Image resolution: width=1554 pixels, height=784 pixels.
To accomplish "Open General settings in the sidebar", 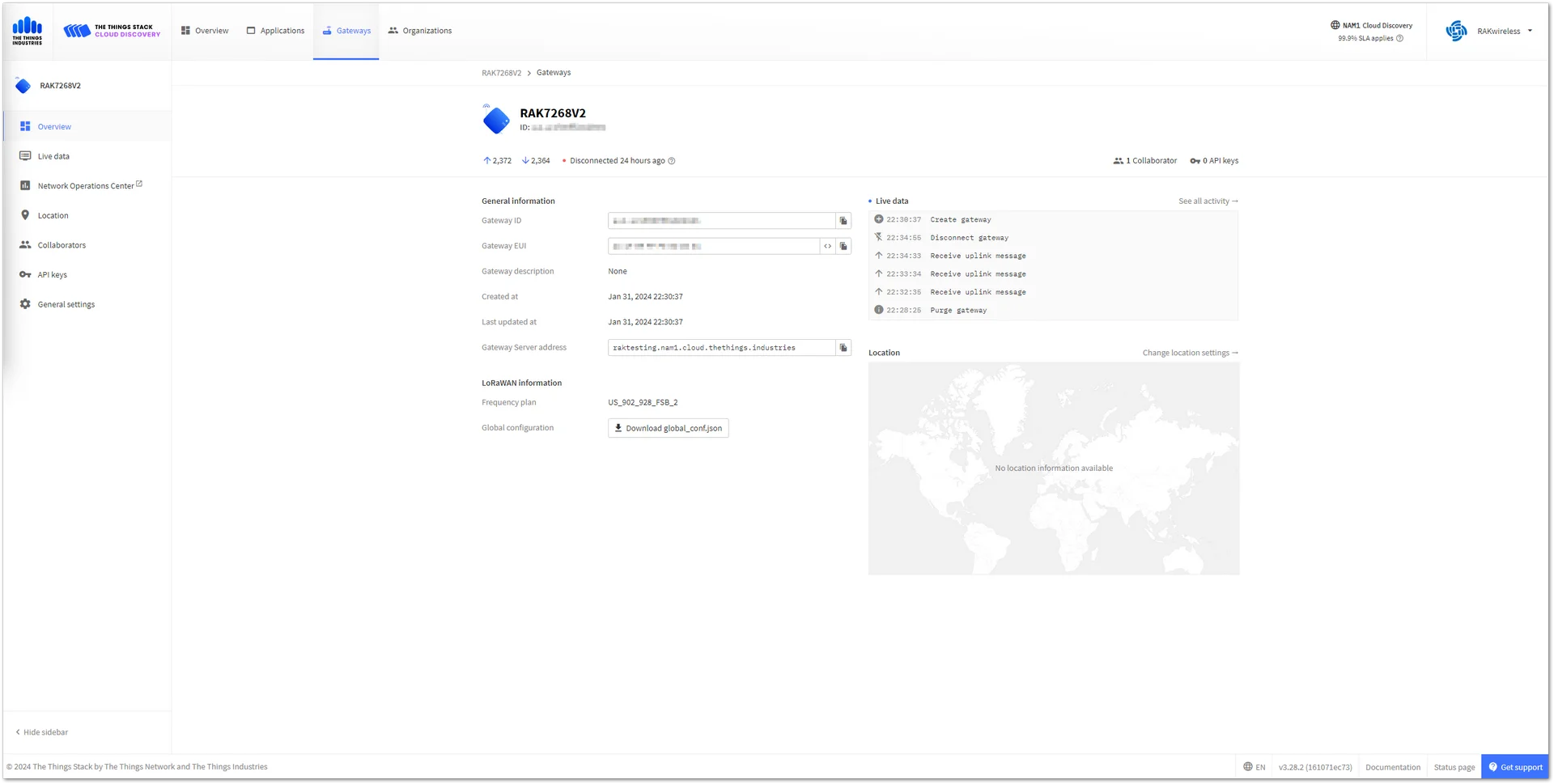I will (87, 304).
